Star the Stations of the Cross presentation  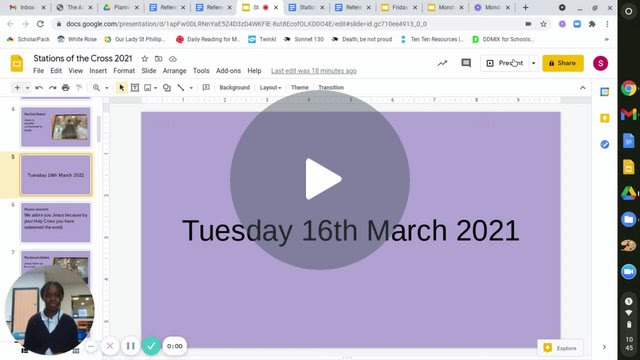tap(144, 59)
